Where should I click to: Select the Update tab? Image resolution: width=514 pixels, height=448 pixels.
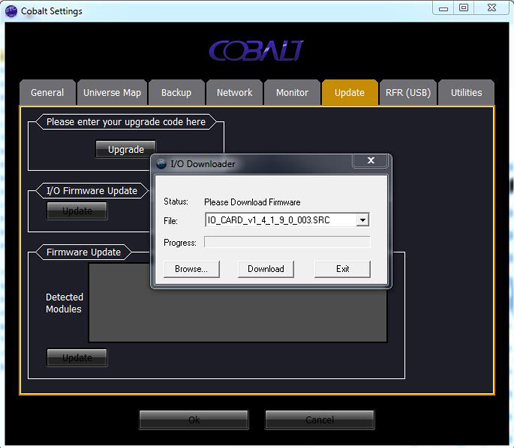(x=349, y=93)
